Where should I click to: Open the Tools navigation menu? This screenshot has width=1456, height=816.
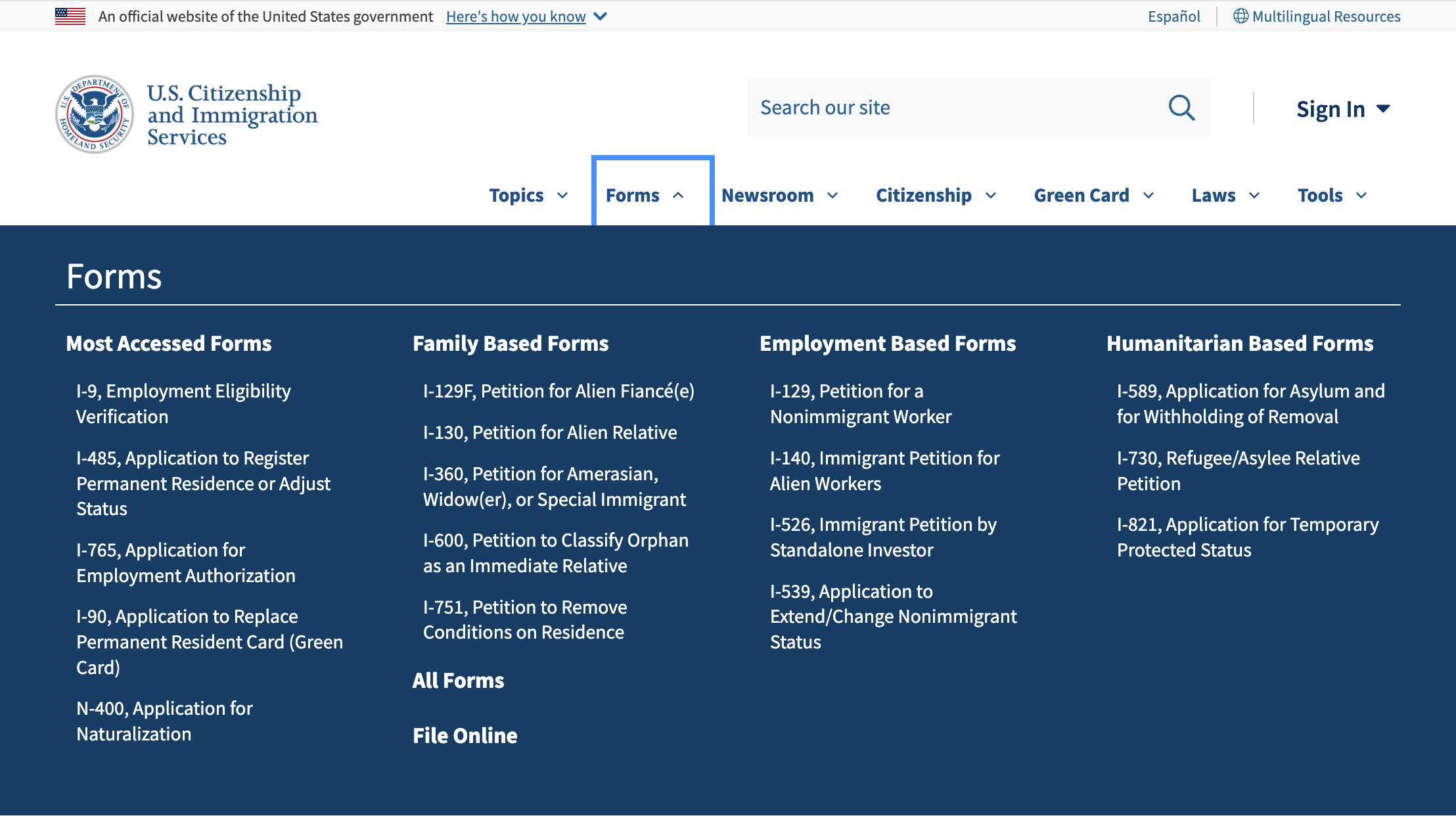tap(1332, 195)
